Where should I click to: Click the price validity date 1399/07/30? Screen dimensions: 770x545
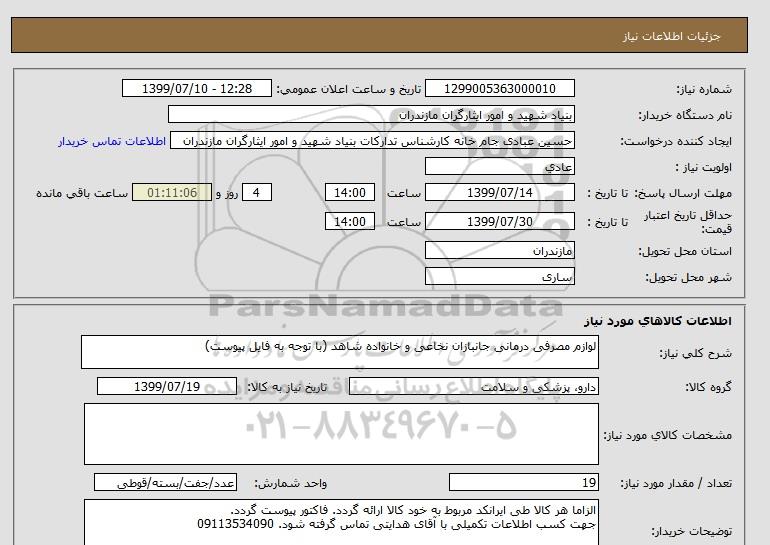coord(499,221)
